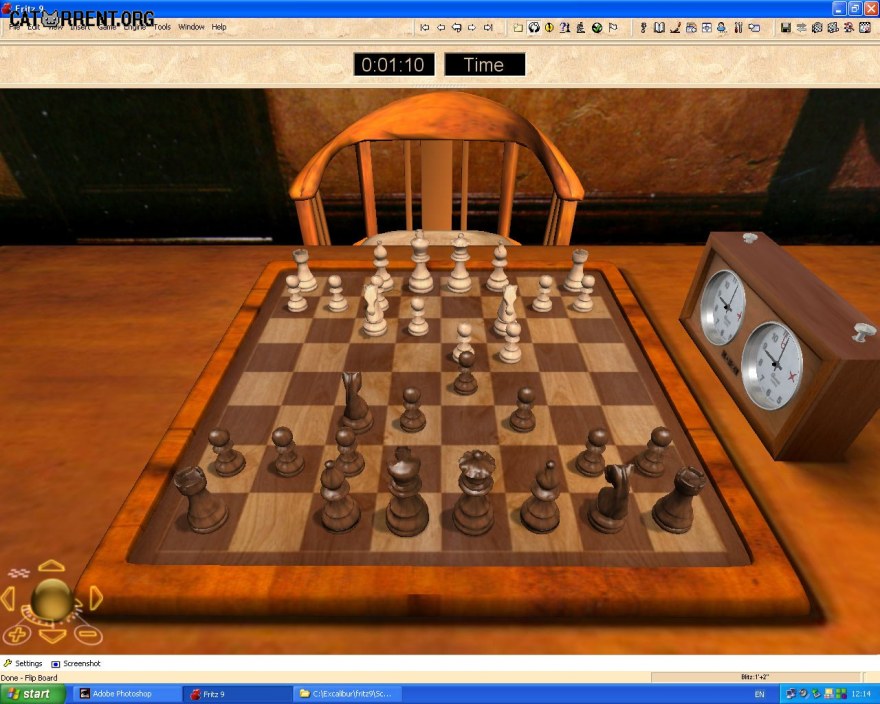Open 3D board Settings

point(23,663)
